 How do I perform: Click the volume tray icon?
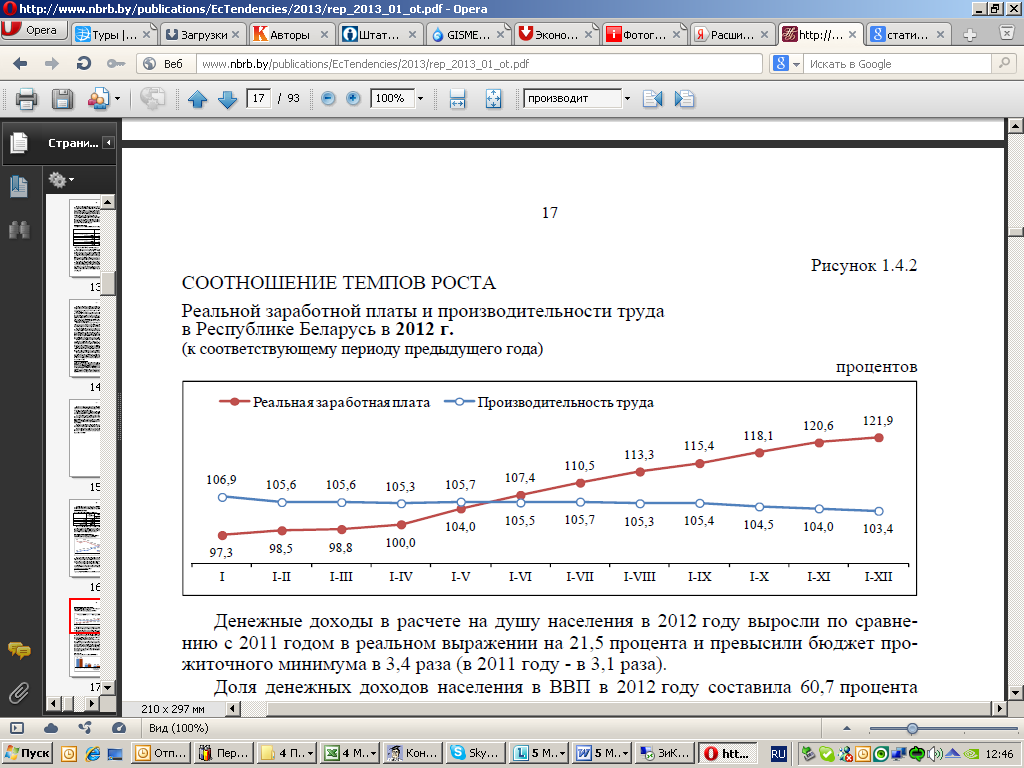pos(935,754)
